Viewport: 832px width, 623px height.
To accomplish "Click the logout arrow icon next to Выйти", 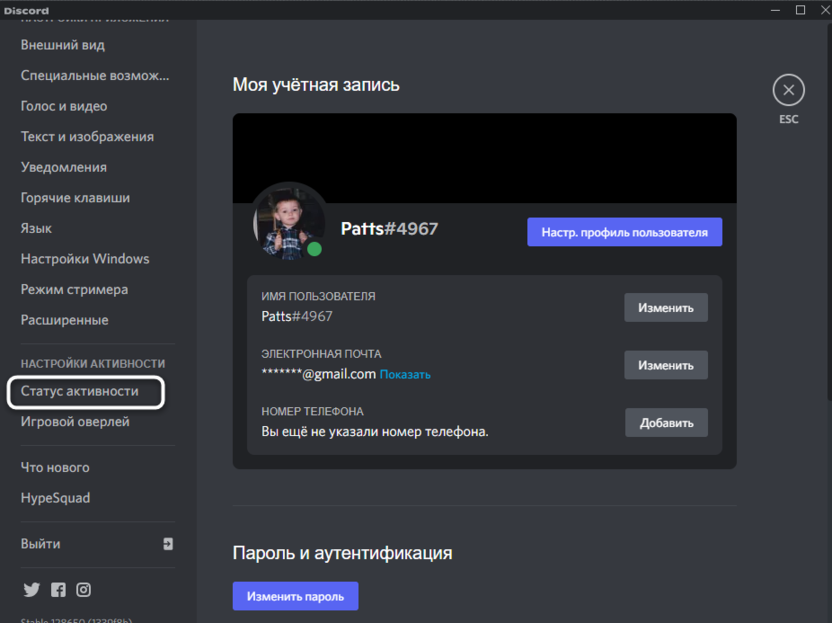I will click(168, 544).
